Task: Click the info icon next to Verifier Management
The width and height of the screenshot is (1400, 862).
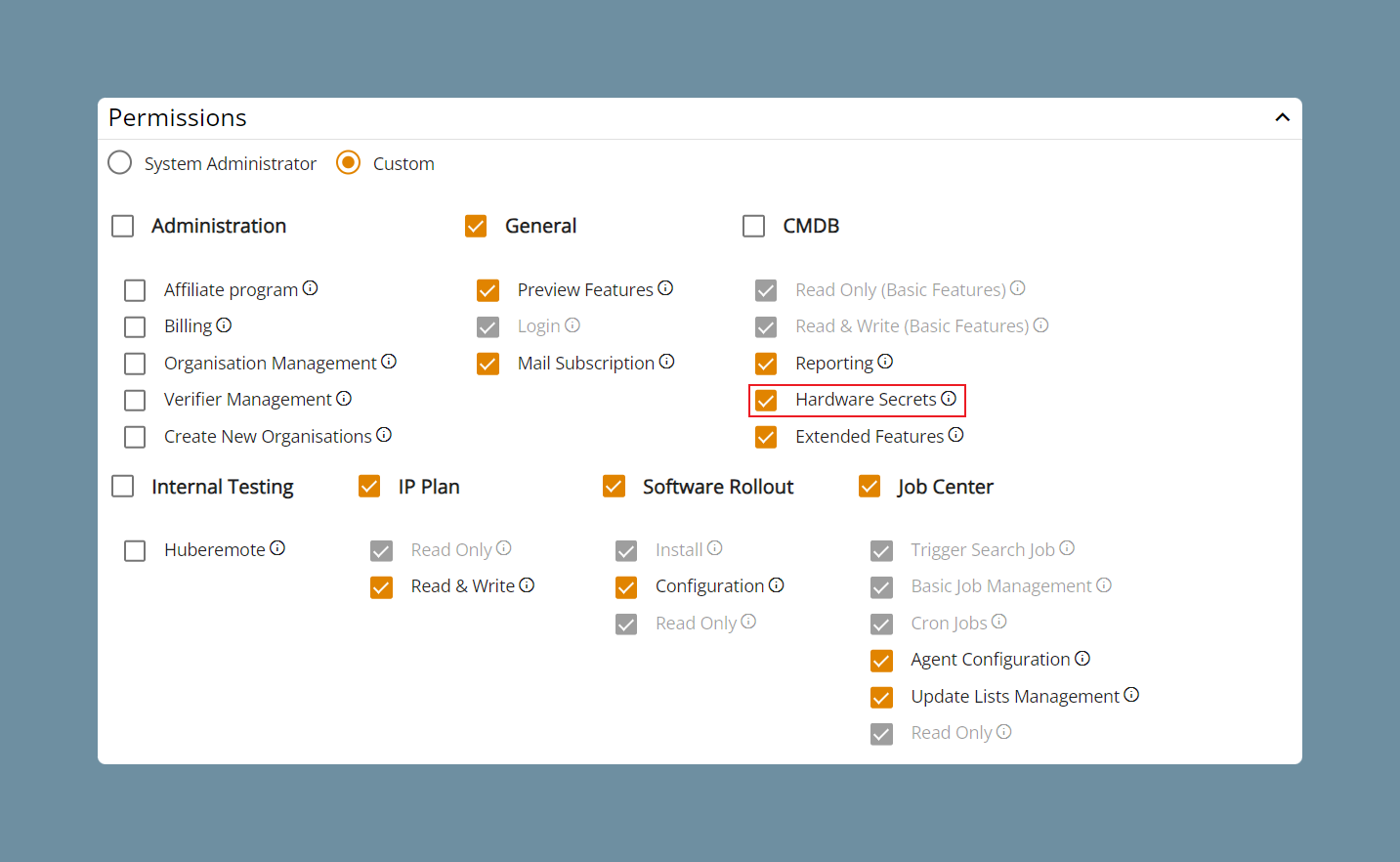Action: [344, 399]
